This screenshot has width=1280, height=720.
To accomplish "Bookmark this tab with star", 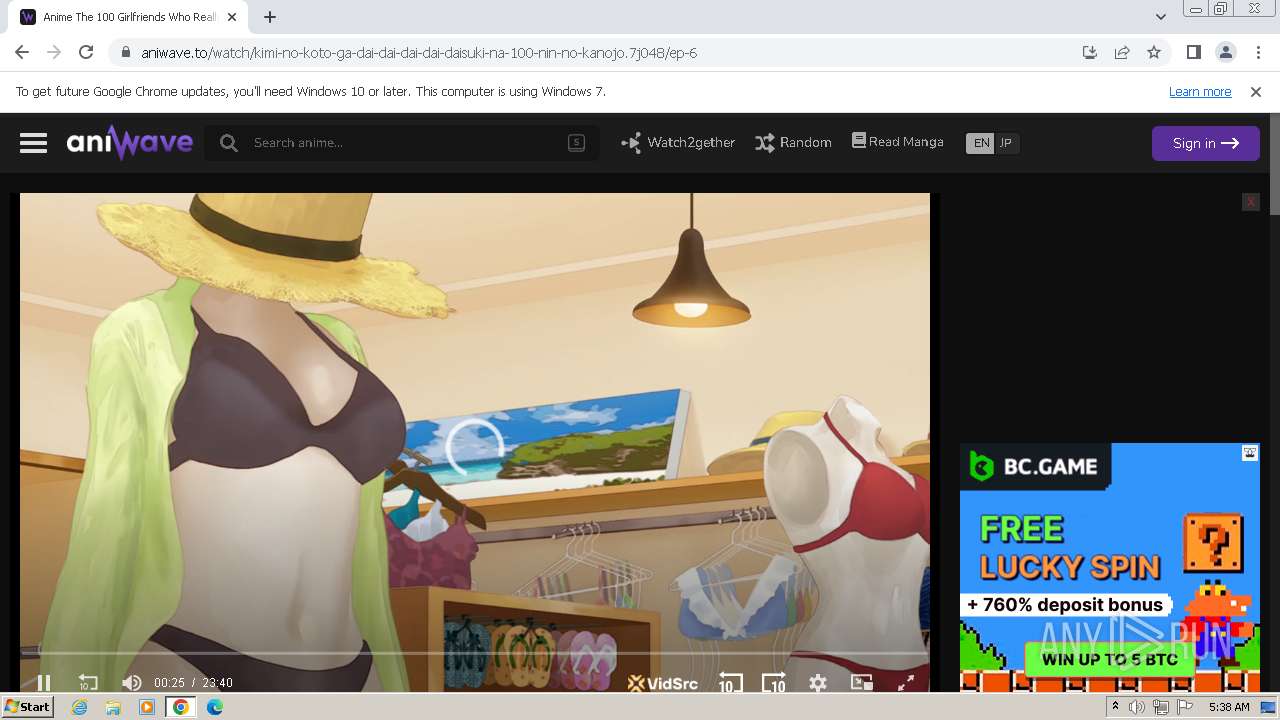I will (1154, 52).
